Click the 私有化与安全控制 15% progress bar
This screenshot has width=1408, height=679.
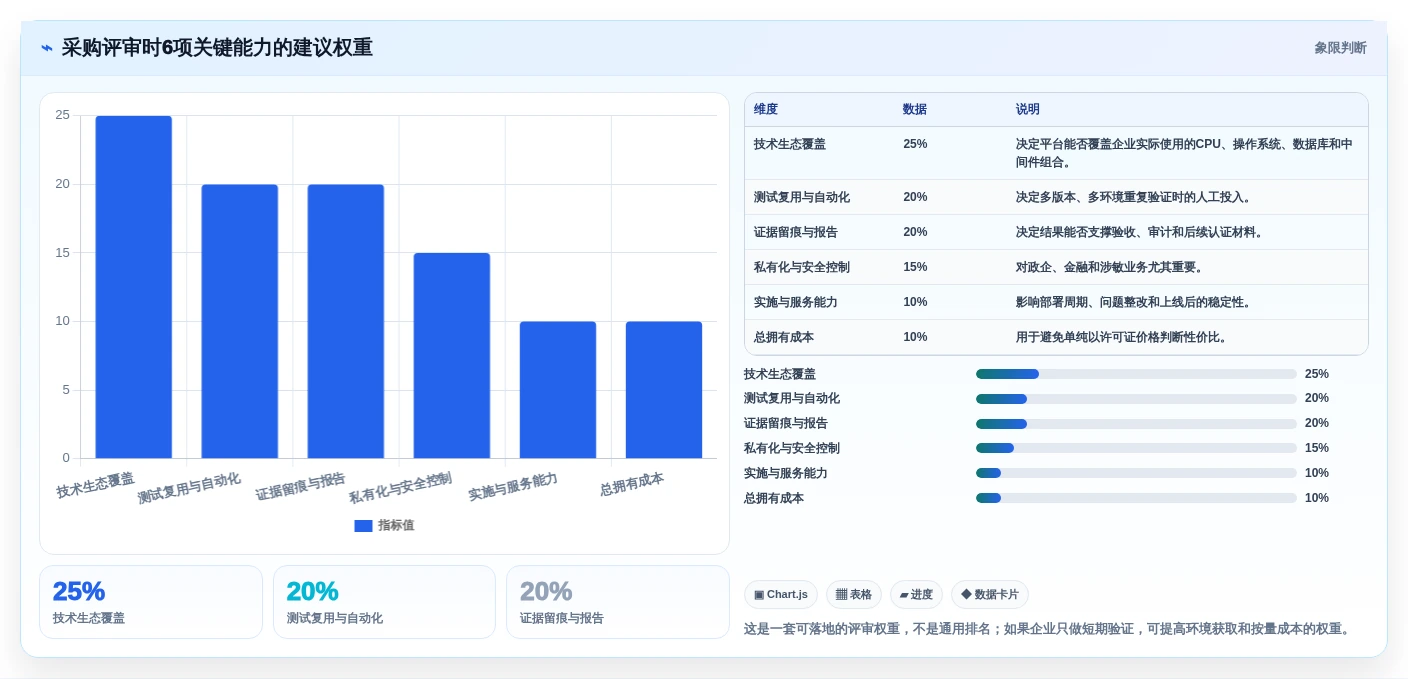[1136, 448]
